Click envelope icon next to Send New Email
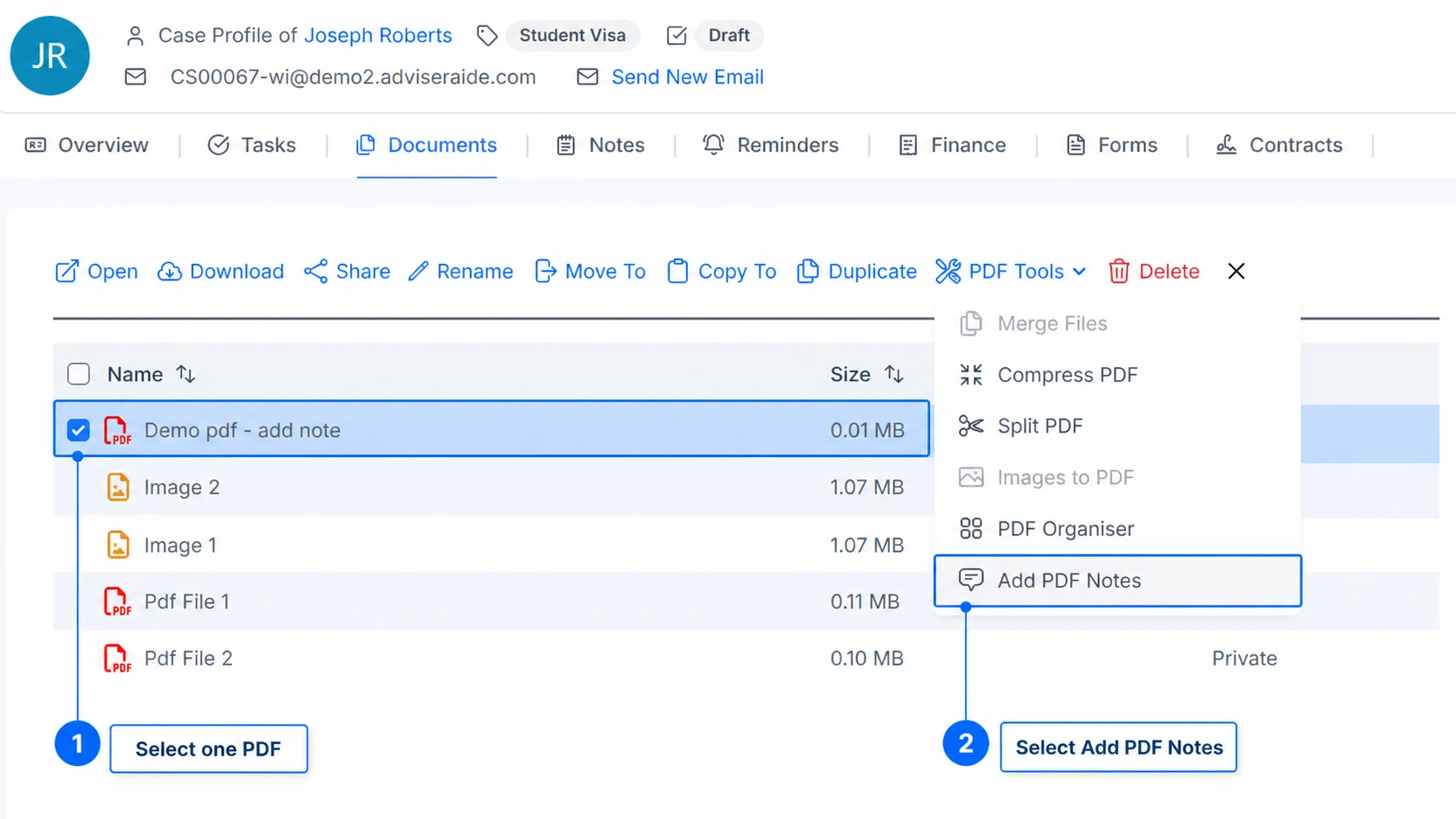 (x=588, y=77)
